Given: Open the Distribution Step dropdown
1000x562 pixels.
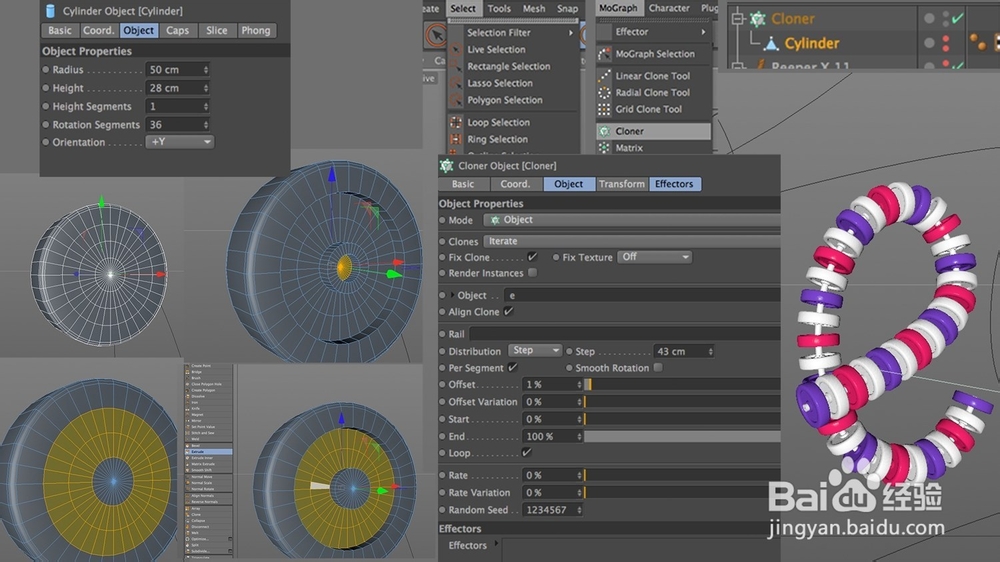Looking at the screenshot, I should 535,350.
